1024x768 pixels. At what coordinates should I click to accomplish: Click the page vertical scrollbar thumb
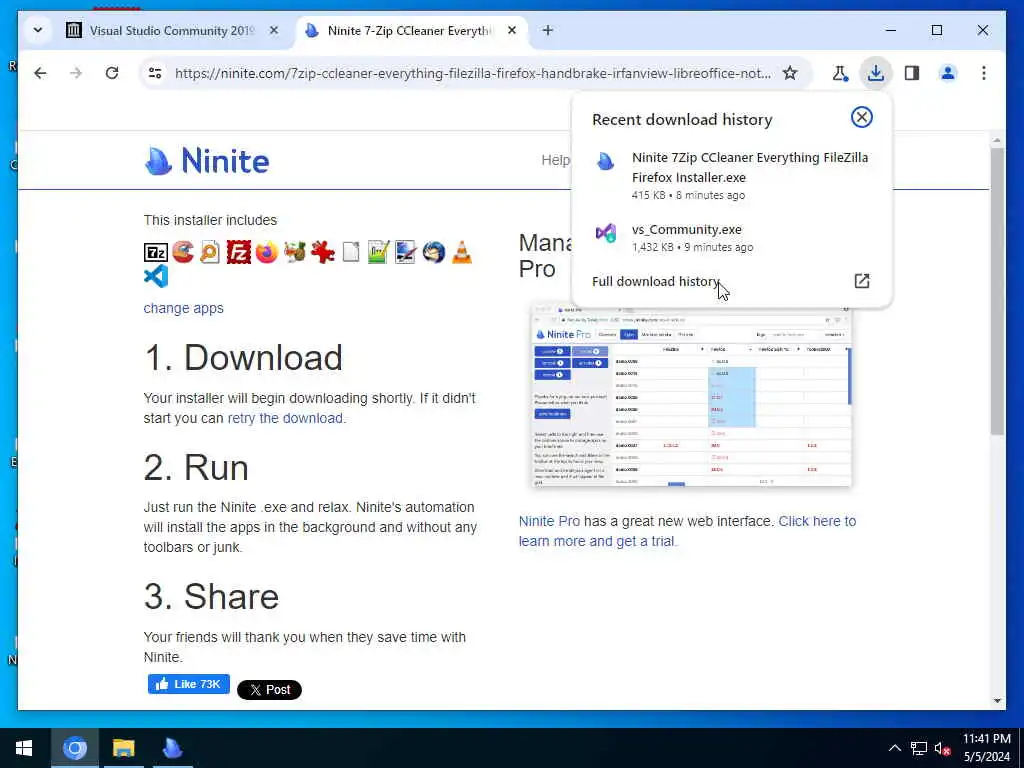coord(997,291)
